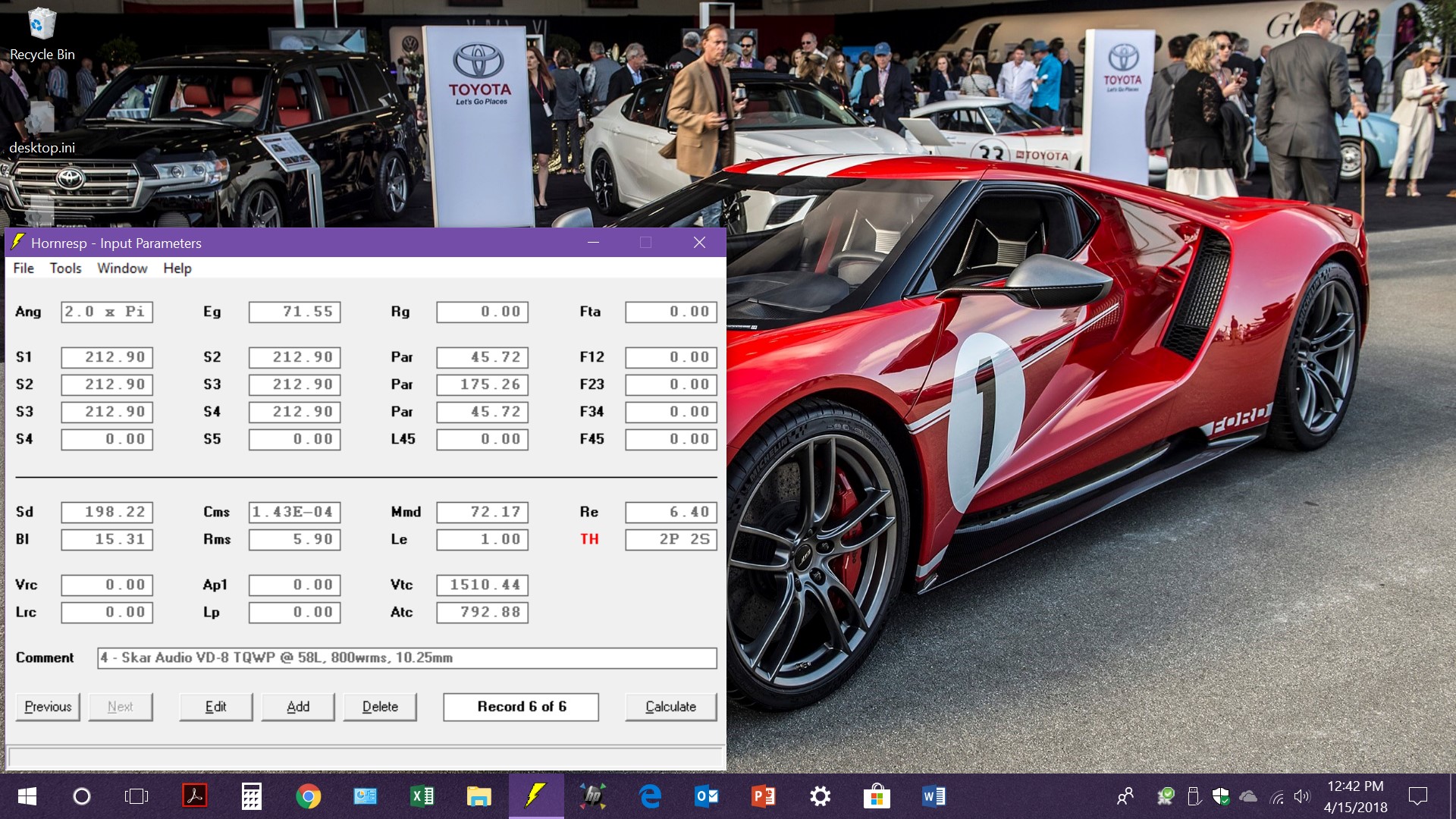This screenshot has width=1456, height=819.
Task: Click the Add record button
Action: pos(298,707)
